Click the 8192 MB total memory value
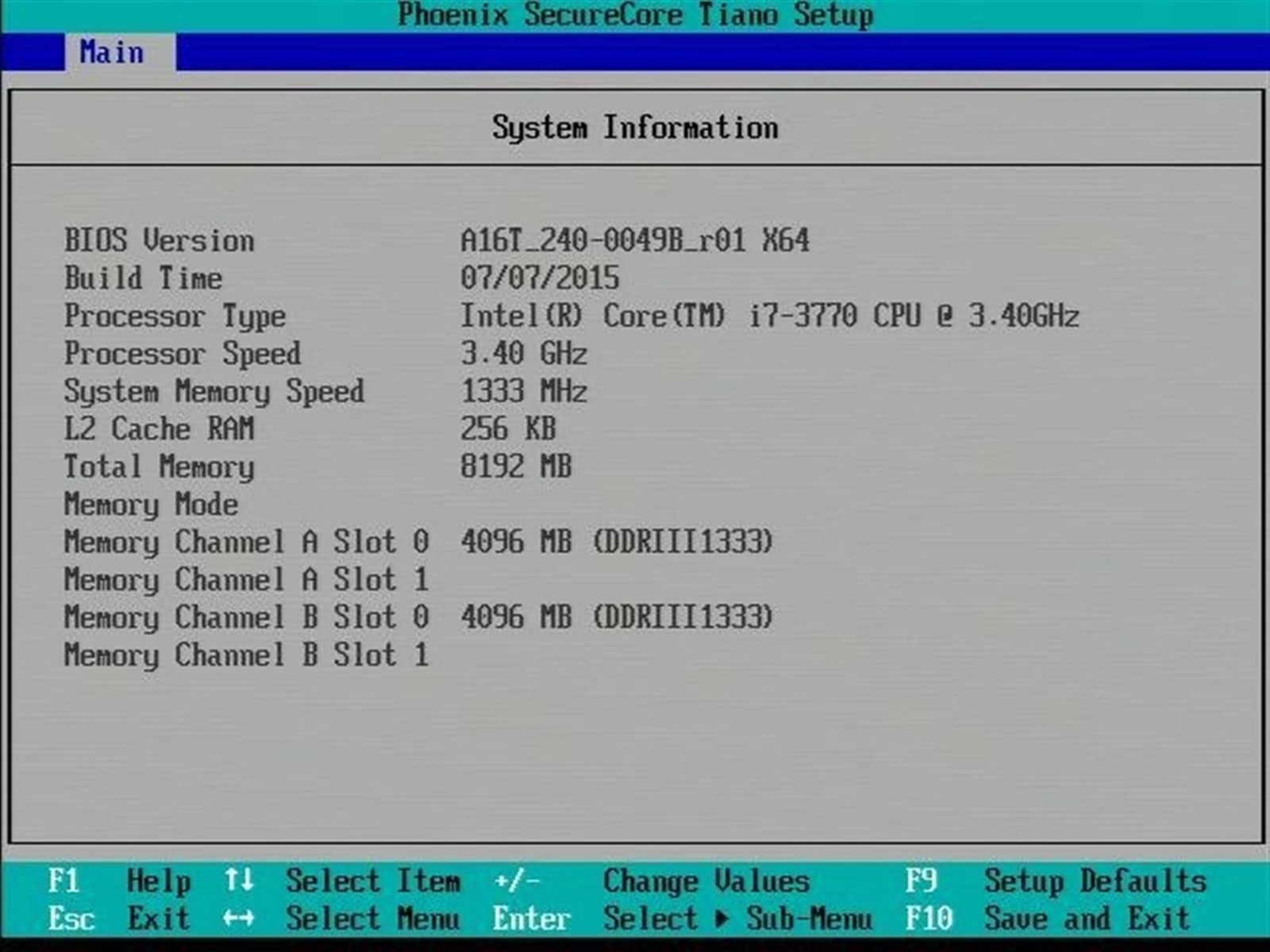Viewport: 1270px width, 952px height. point(516,467)
